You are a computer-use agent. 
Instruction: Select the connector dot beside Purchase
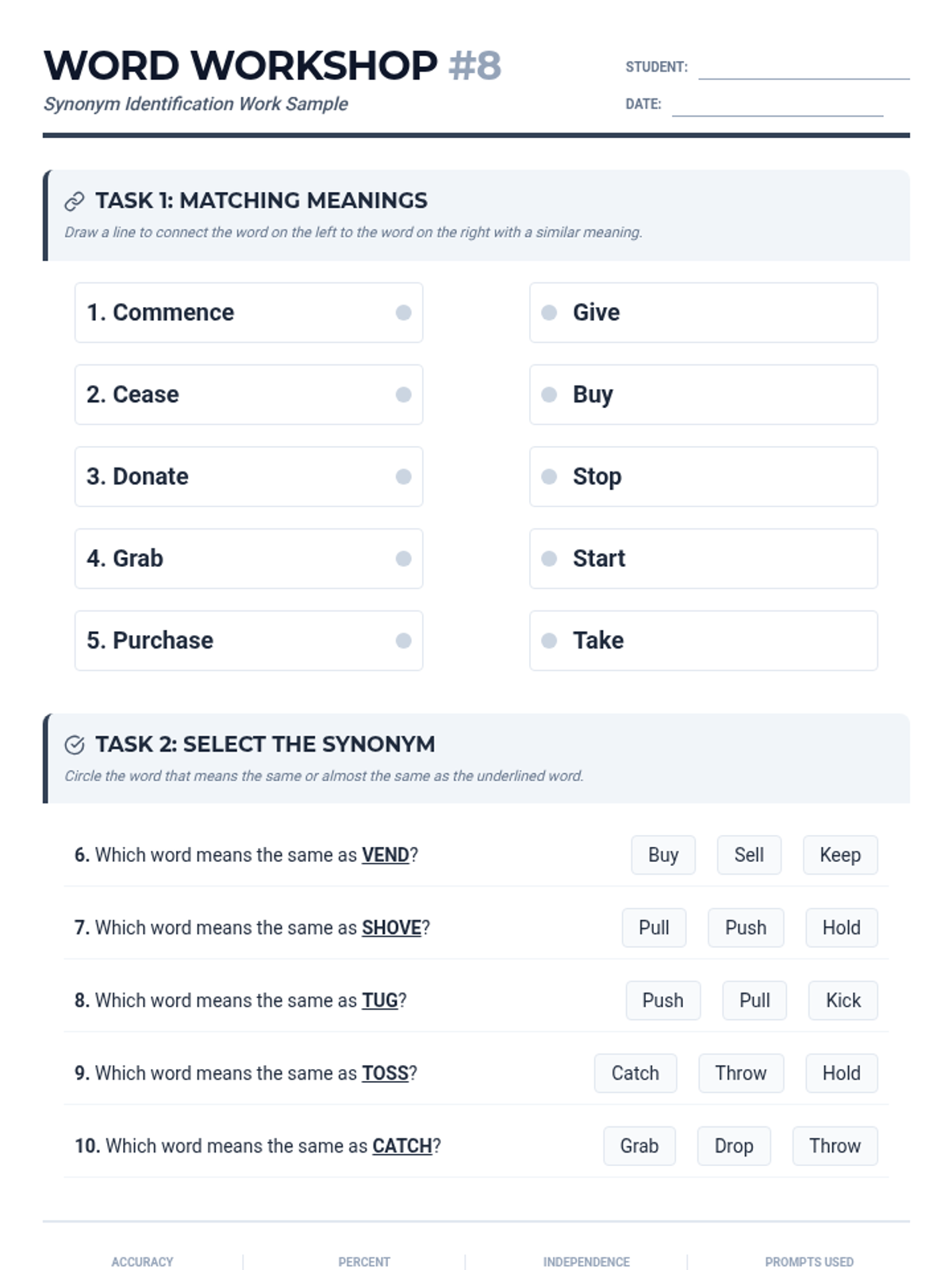(403, 641)
